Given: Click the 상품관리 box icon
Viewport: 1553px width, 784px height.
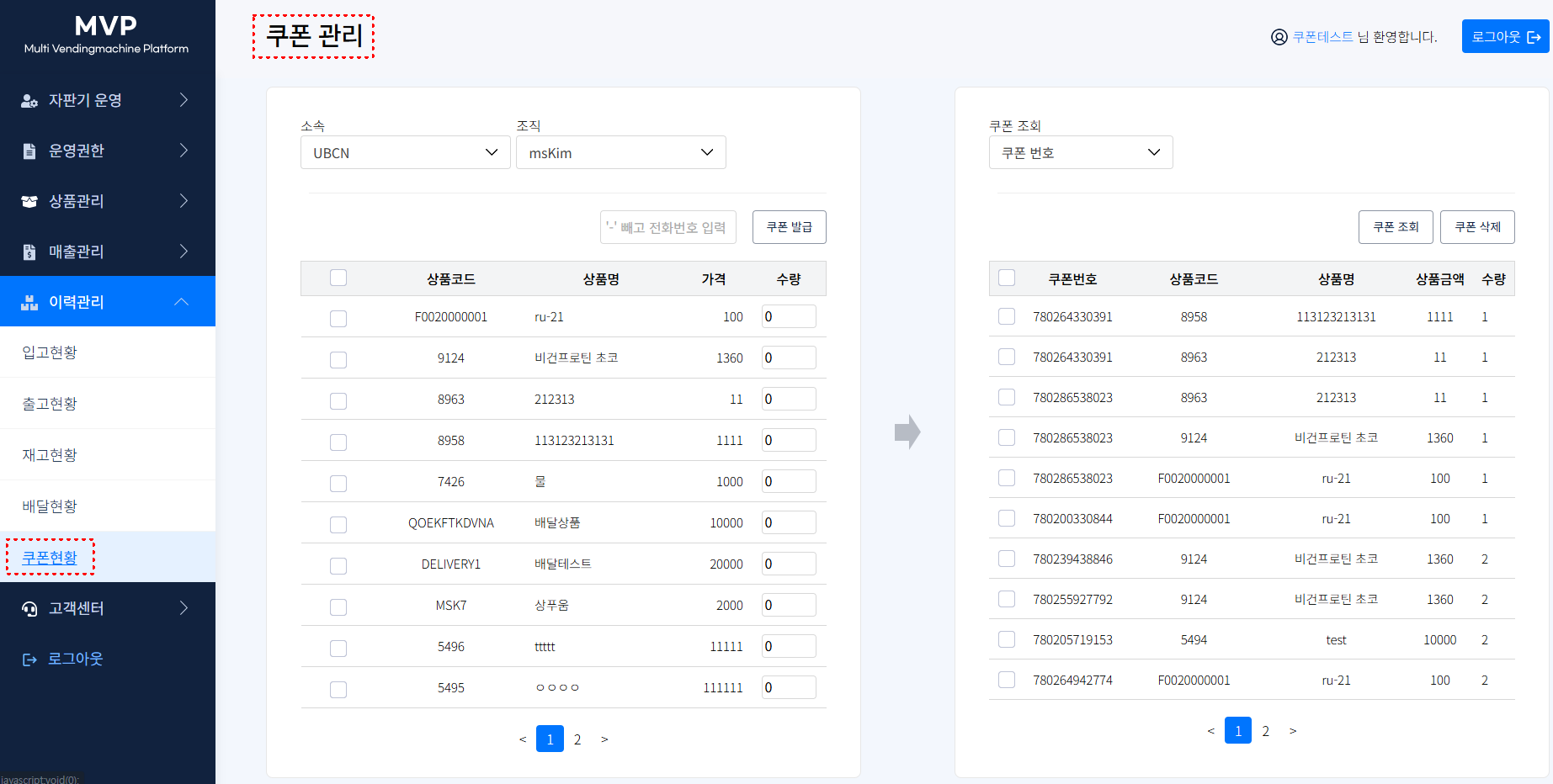Looking at the screenshot, I should [x=29, y=202].
